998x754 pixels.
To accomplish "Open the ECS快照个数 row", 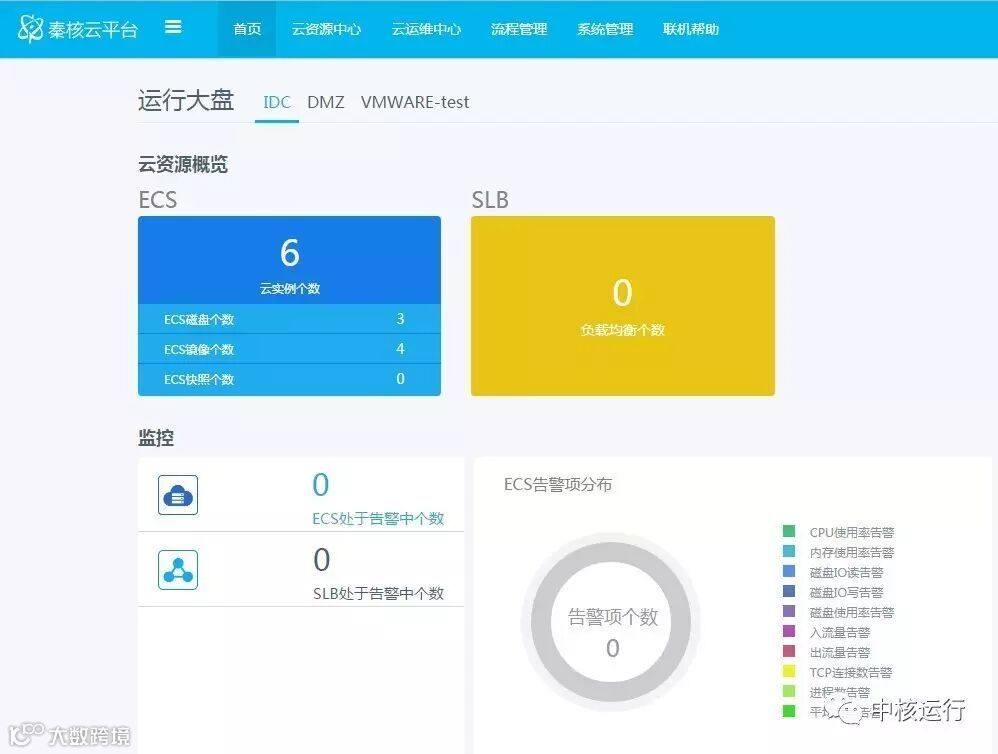I will [x=290, y=379].
